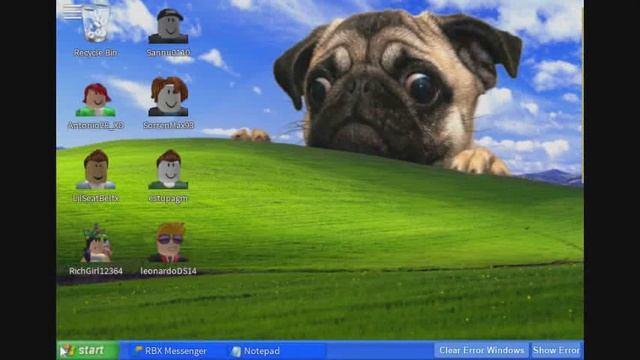
Task: Click the start button on the taskbar
Action: [88, 350]
